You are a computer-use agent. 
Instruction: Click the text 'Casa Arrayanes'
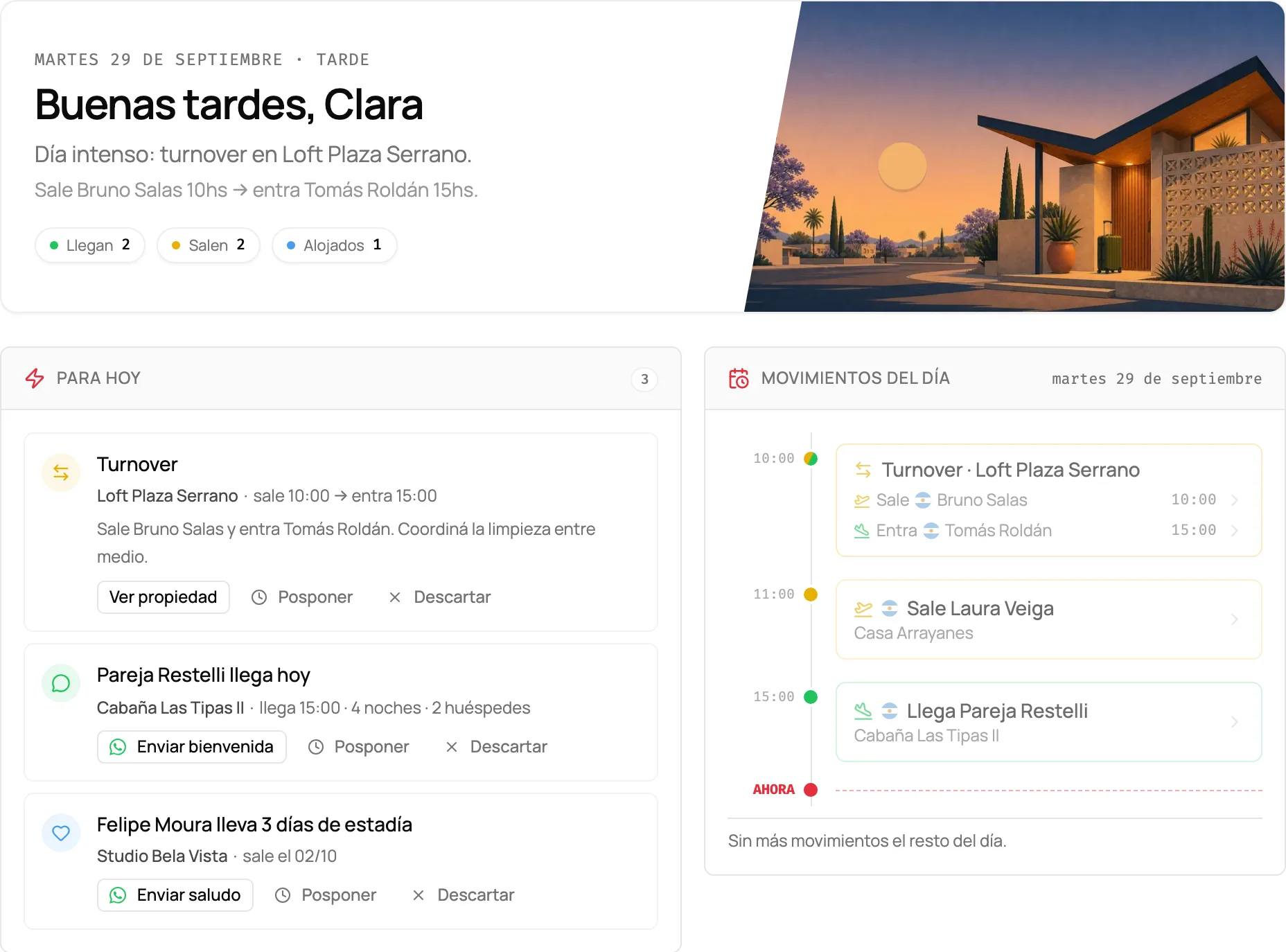pos(913,633)
